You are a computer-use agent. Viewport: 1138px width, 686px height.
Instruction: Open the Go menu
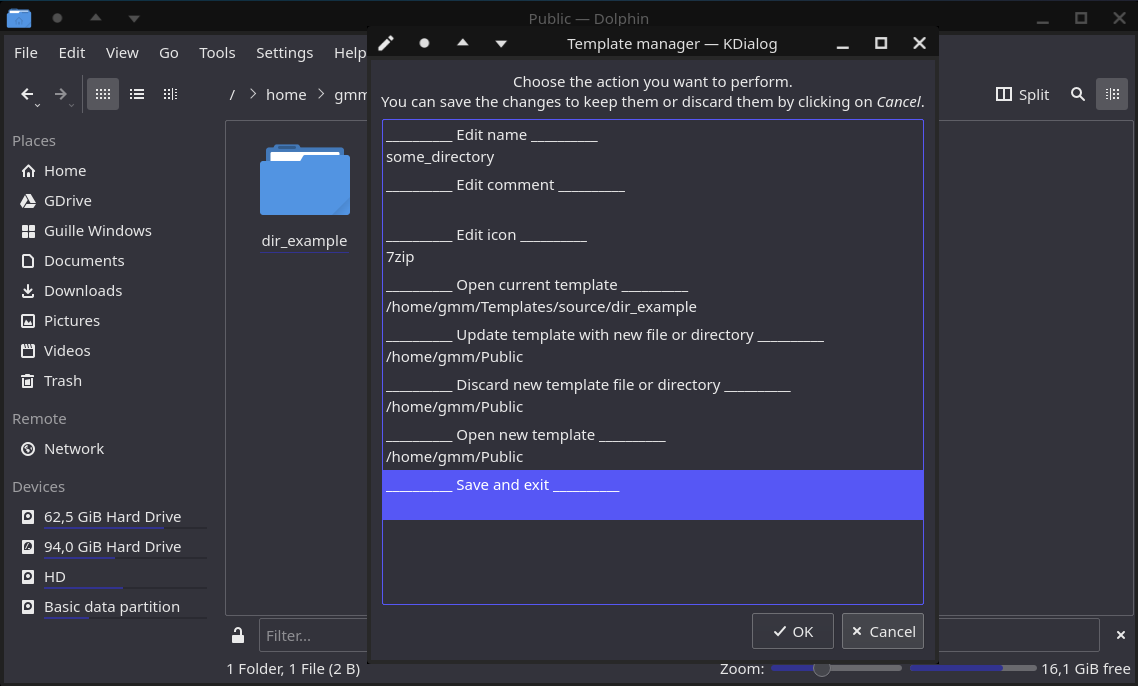(168, 53)
